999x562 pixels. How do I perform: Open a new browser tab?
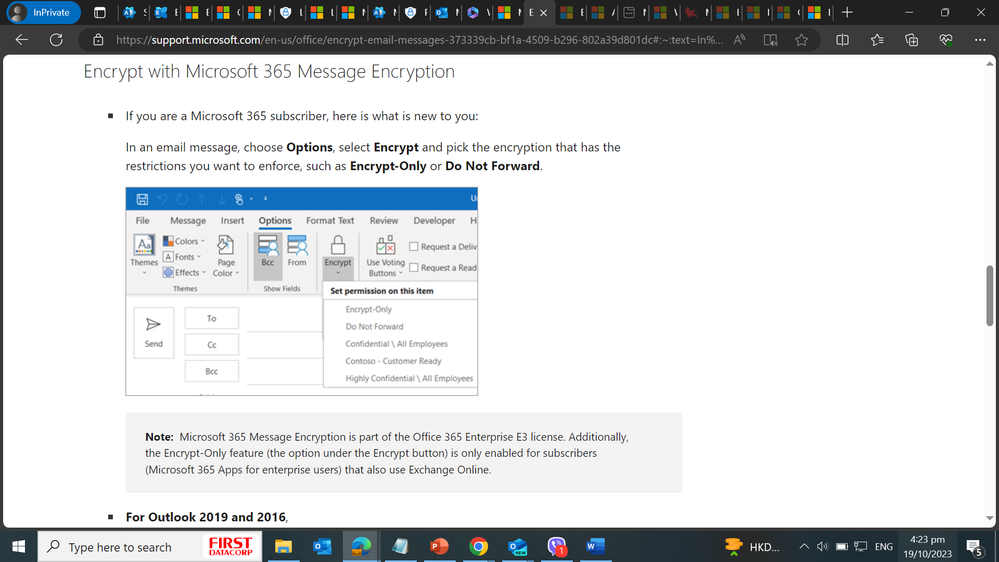847,12
